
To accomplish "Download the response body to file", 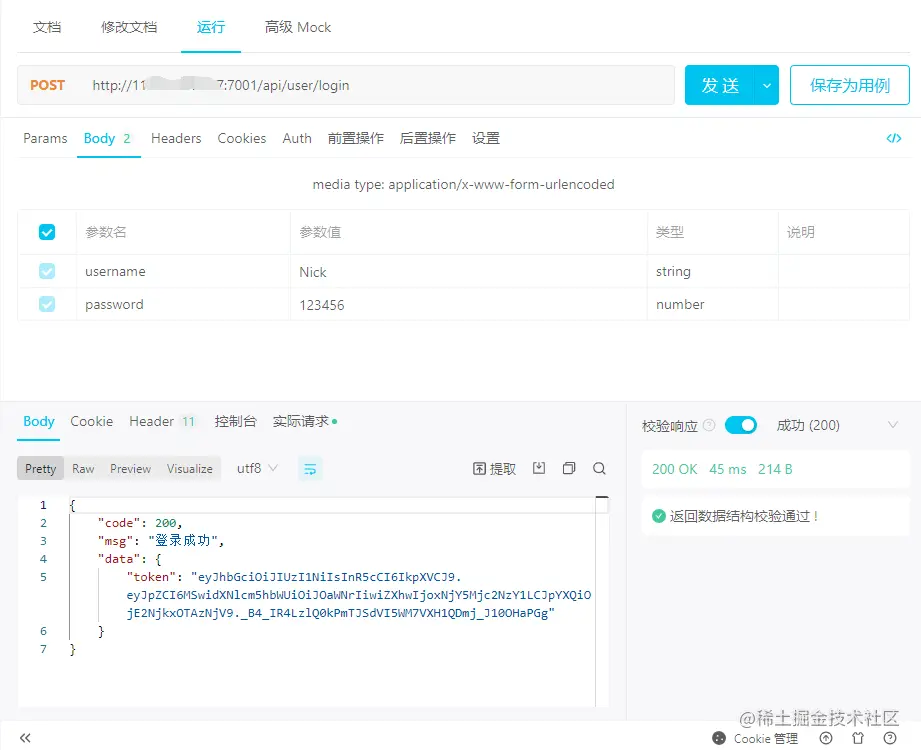I will 539,468.
